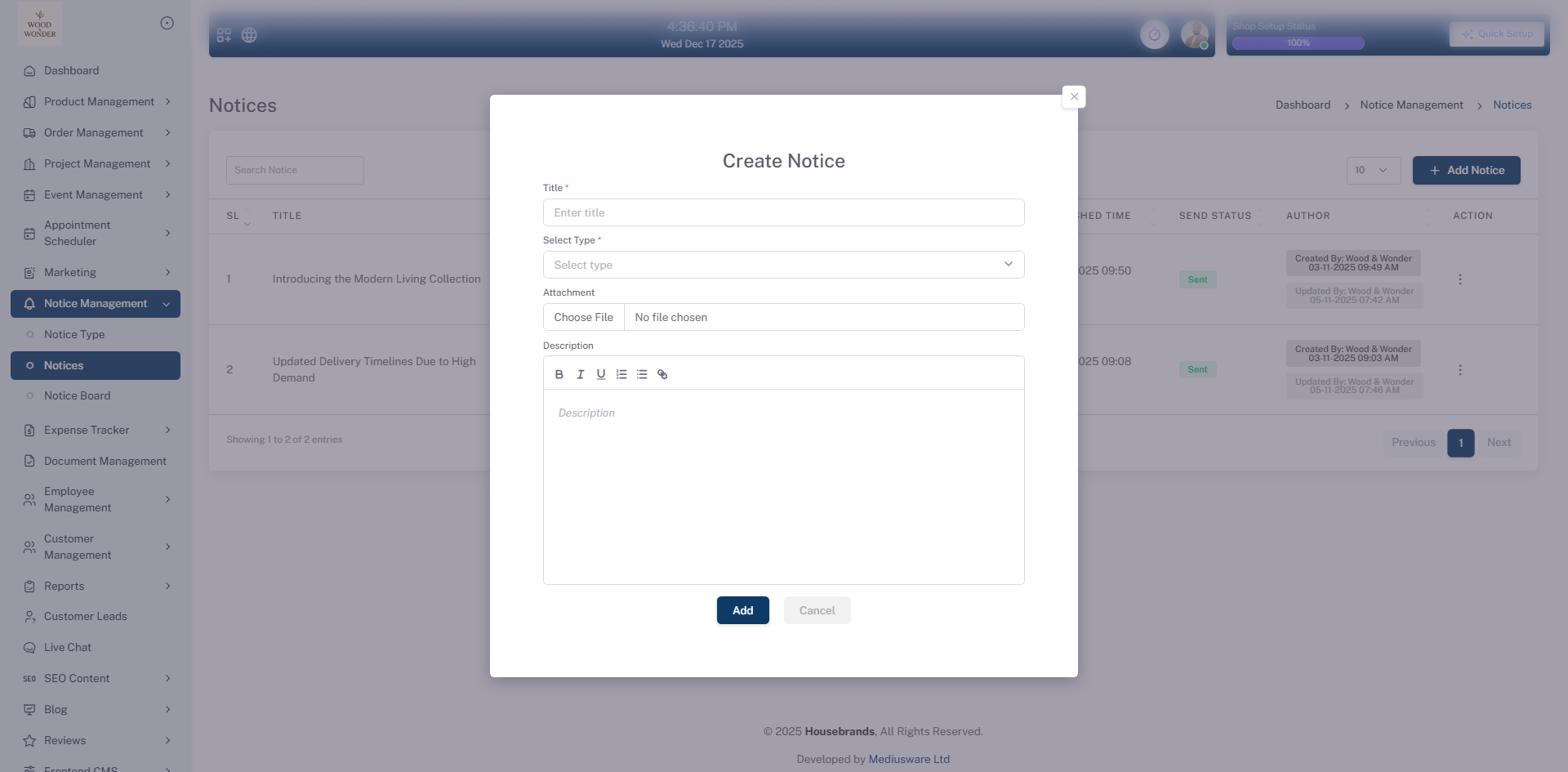The height and width of the screenshot is (772, 1568).
Task: Collapse the sidebar with circle icon
Action: point(167,23)
